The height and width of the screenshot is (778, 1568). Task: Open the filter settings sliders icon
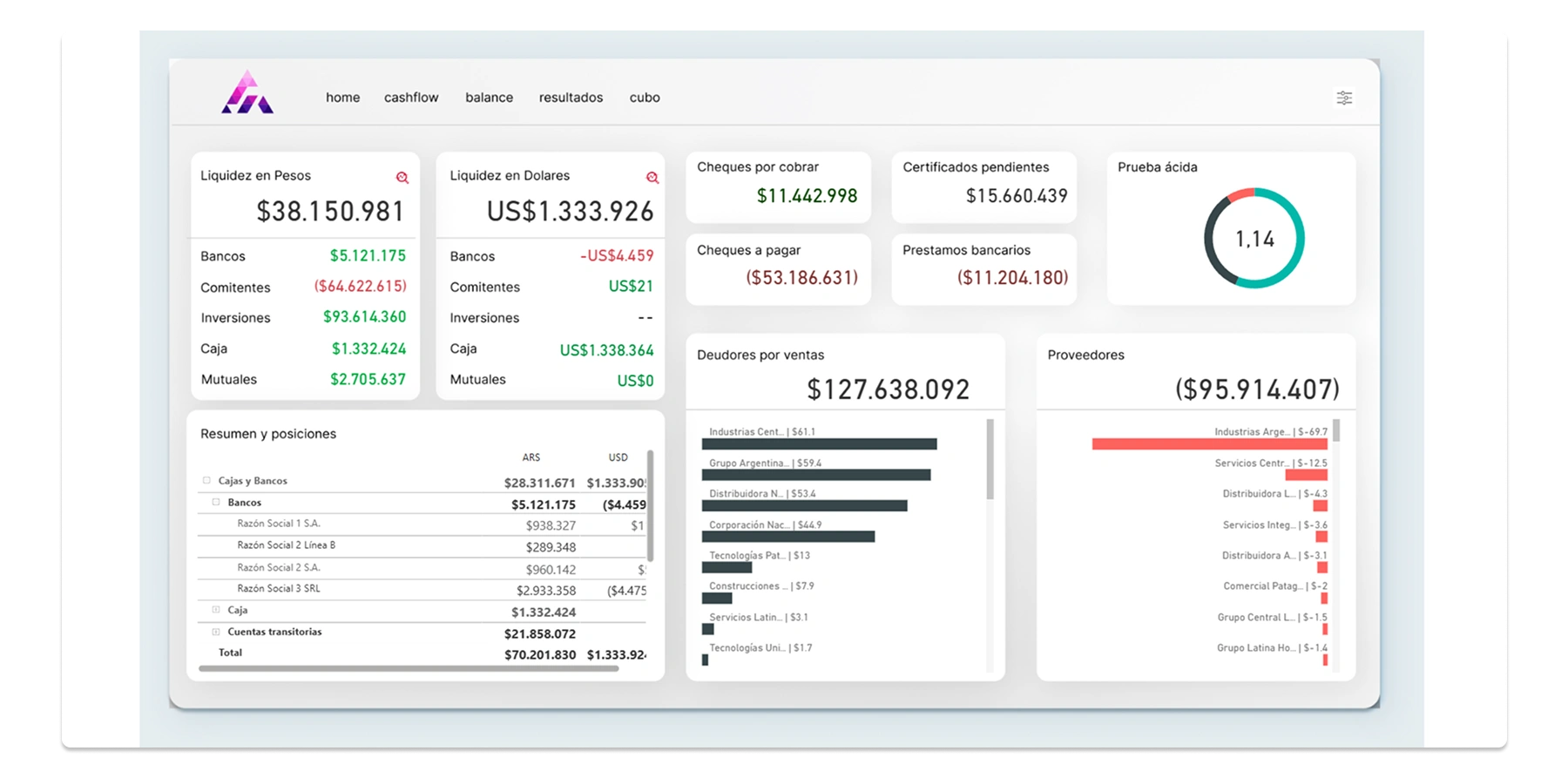click(1344, 98)
